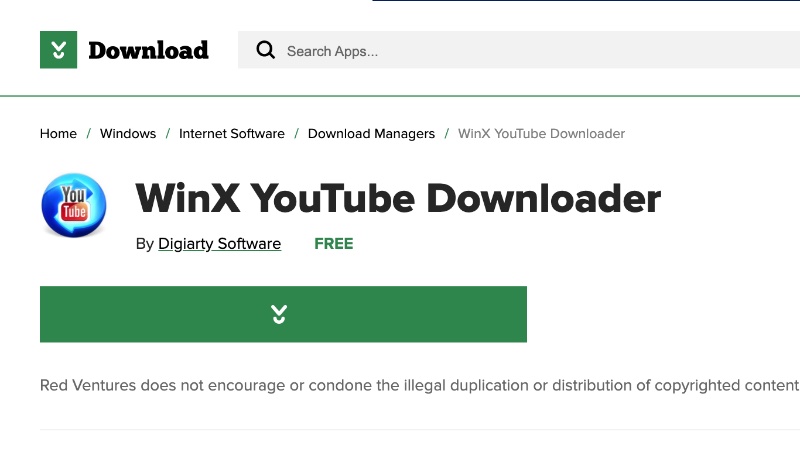Open the Windows breadcrumb link

click(x=128, y=134)
